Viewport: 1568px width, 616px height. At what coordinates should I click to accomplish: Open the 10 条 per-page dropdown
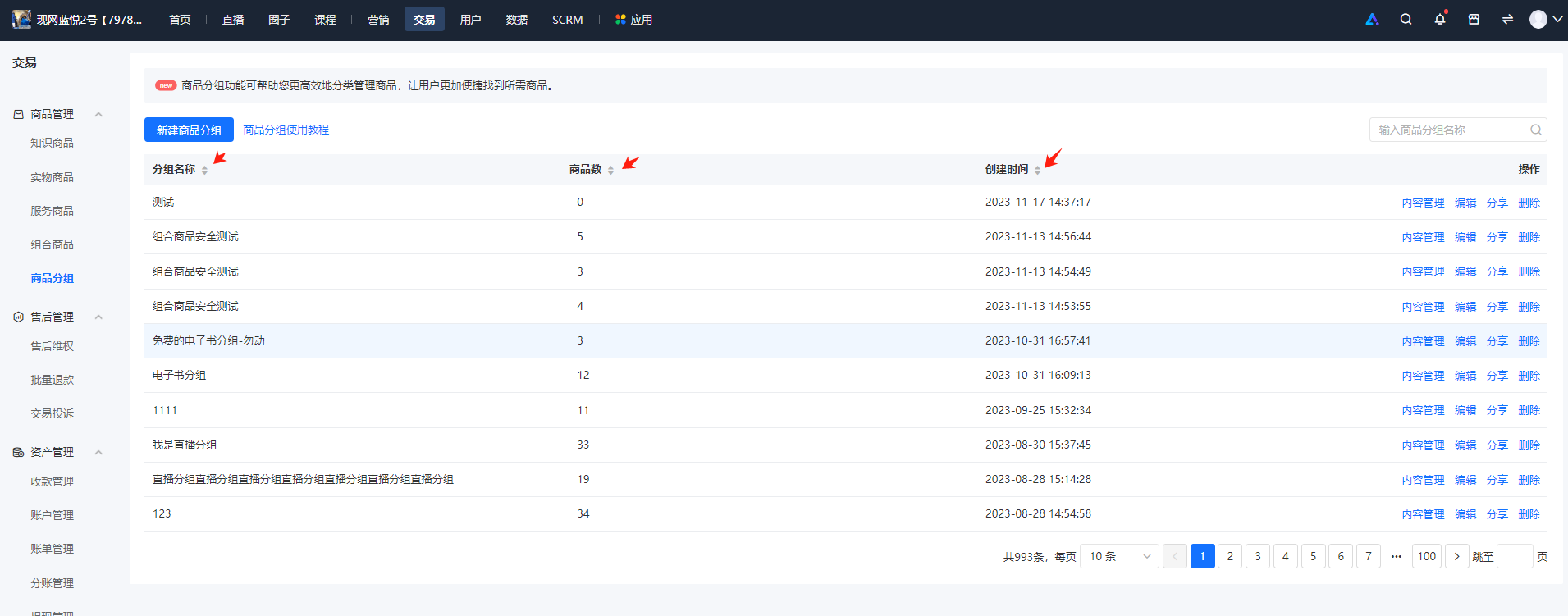click(1119, 556)
